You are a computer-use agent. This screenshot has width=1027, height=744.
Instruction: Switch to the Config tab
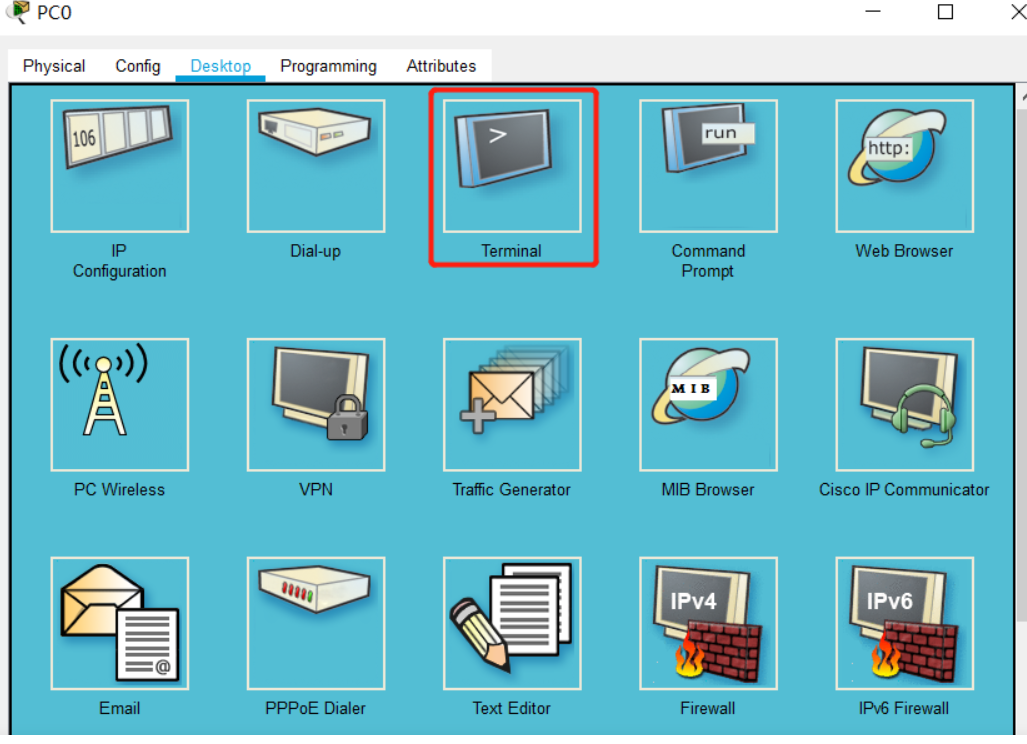pyautogui.click(x=138, y=66)
